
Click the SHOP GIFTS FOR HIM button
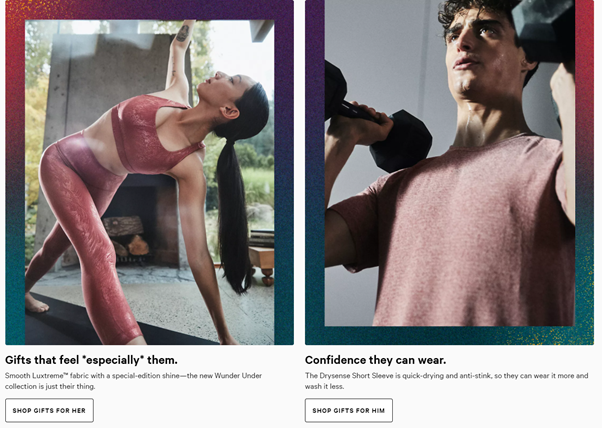pos(349,410)
